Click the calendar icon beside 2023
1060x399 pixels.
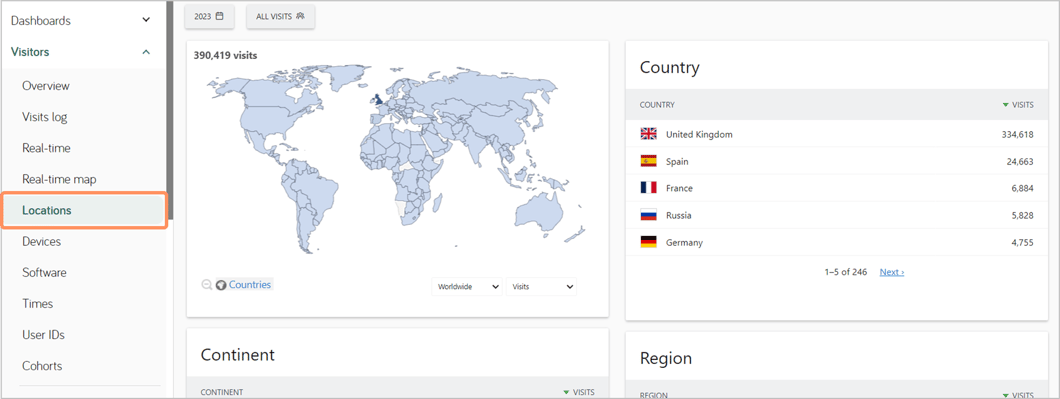pyautogui.click(x=219, y=17)
